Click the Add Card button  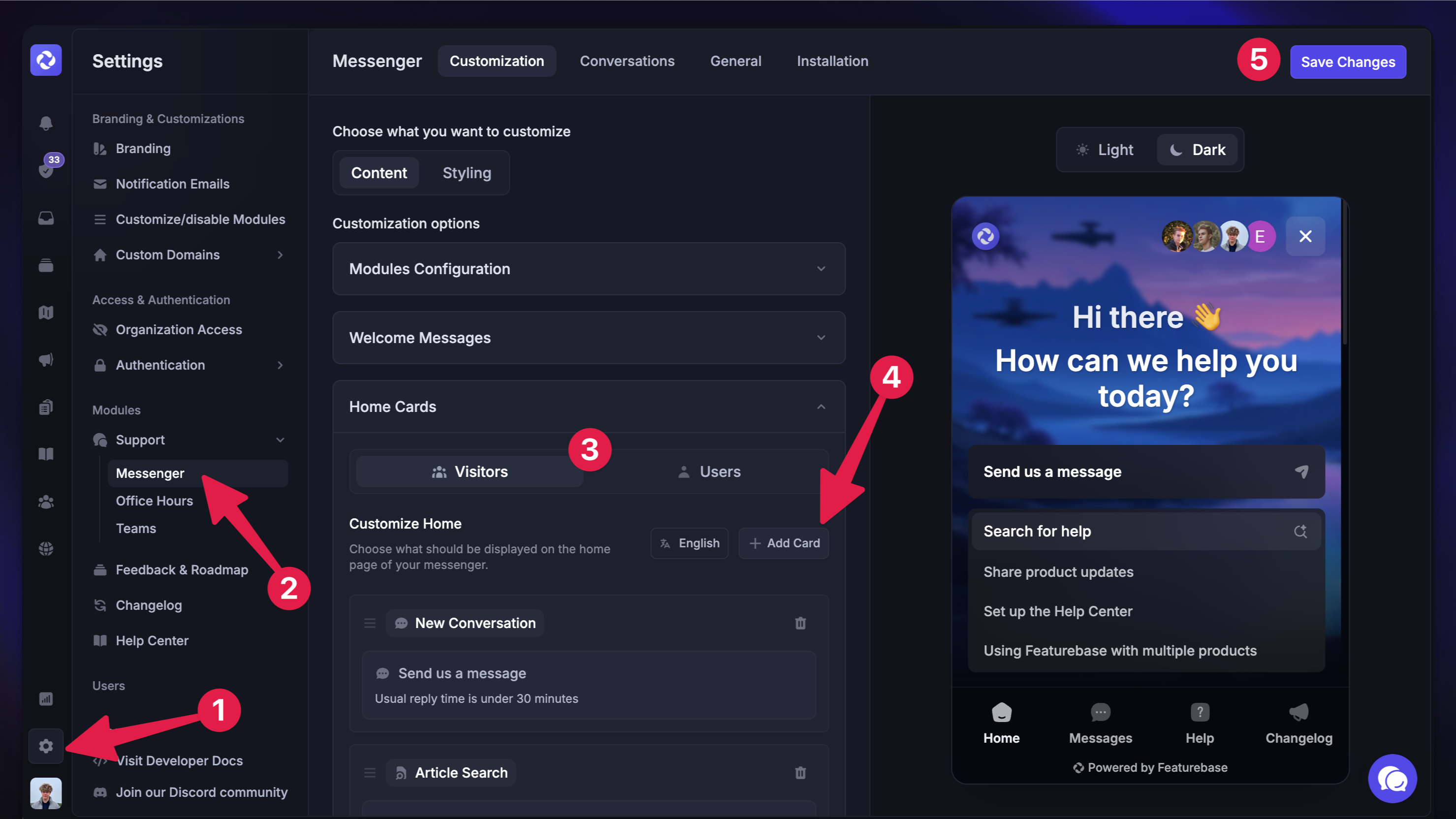pyautogui.click(x=784, y=543)
